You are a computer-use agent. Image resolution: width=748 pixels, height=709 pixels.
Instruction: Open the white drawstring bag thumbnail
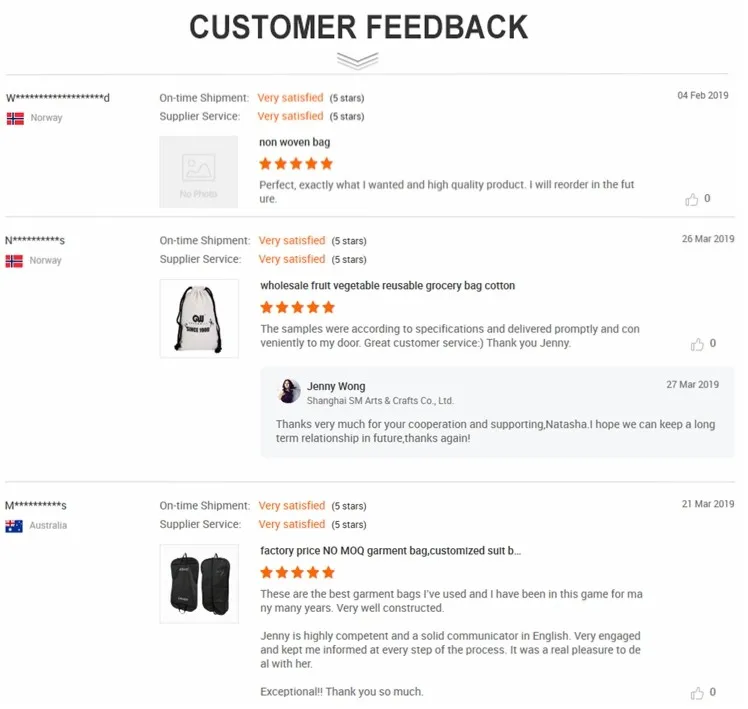click(x=199, y=318)
